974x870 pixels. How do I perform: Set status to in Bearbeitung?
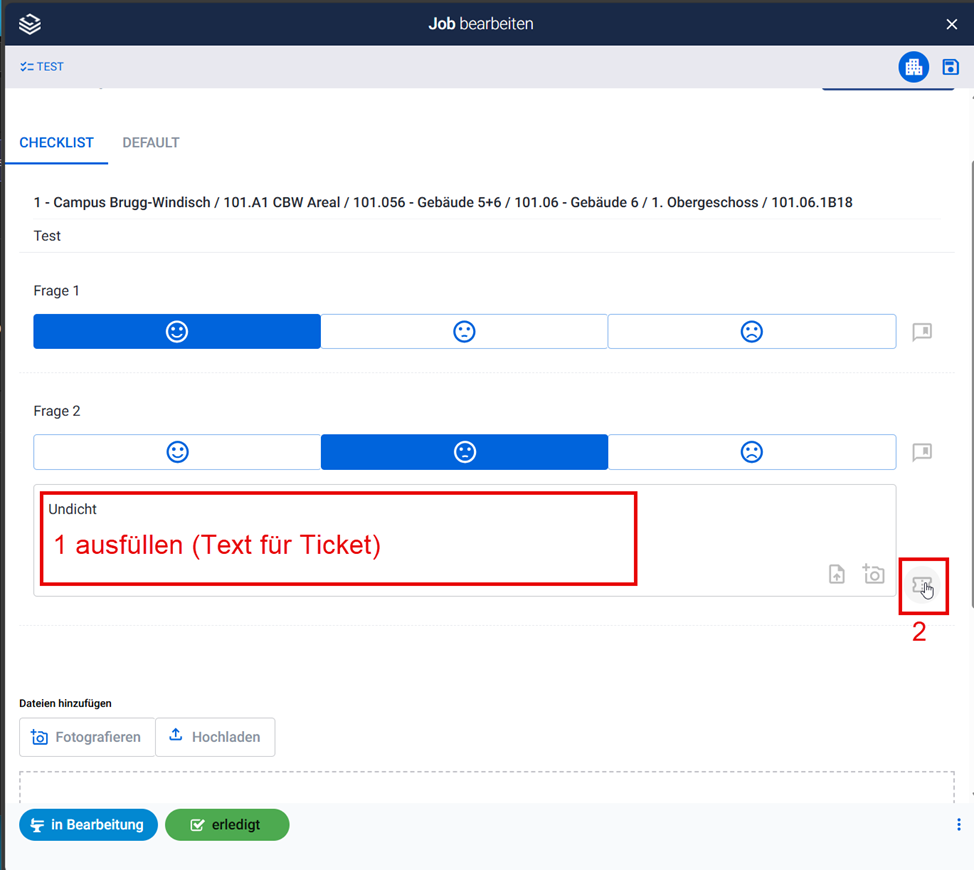[88, 825]
